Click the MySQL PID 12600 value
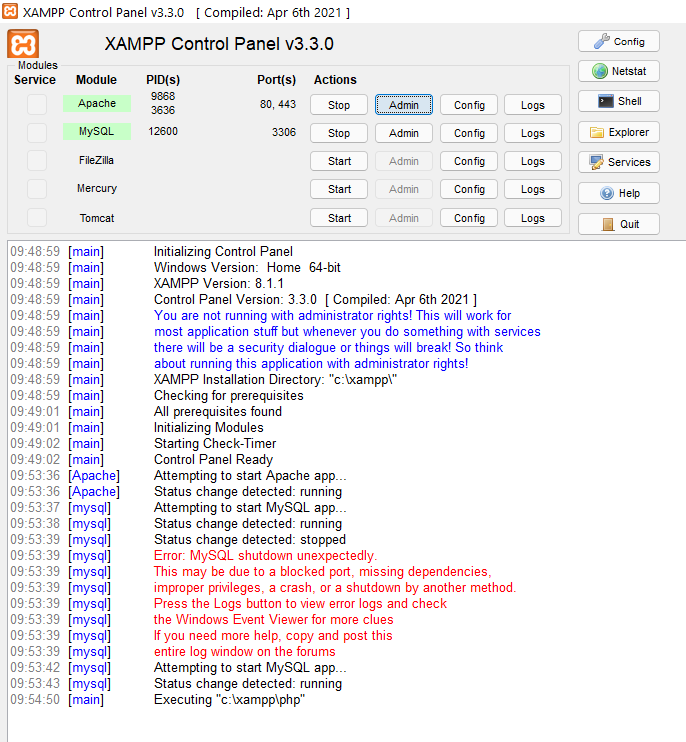The image size is (686, 742). pyautogui.click(x=163, y=131)
